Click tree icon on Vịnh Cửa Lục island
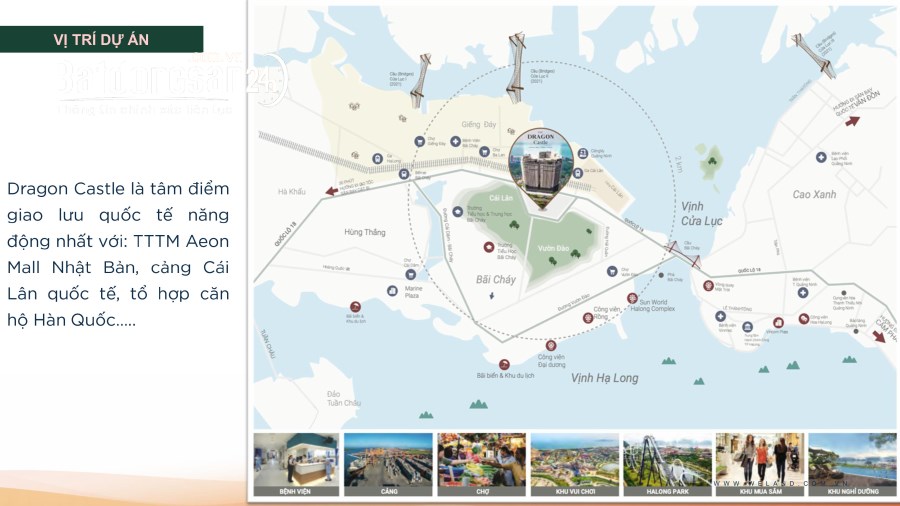The width and height of the screenshot is (900, 506). point(712,160)
